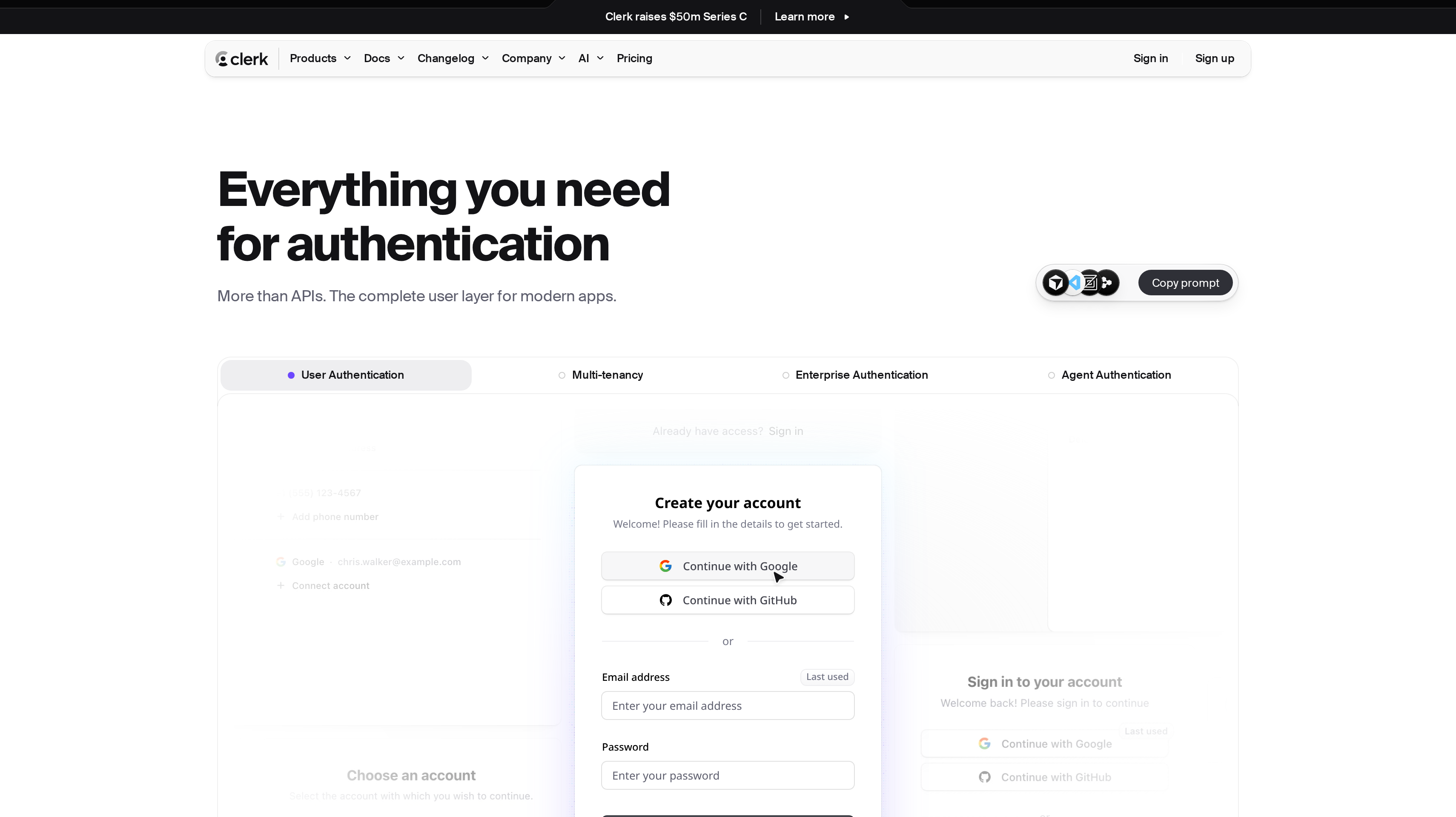This screenshot has width=1456, height=817.
Task: Select the Cursor editor icon
Action: [1055, 283]
